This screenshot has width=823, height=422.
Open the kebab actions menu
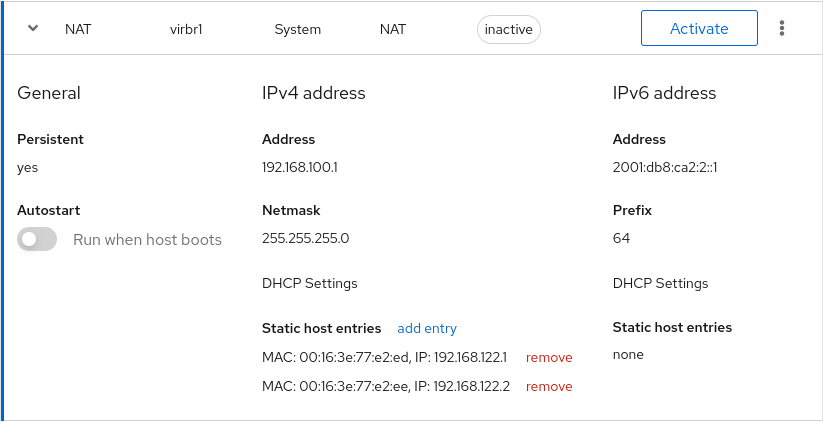[x=782, y=28]
